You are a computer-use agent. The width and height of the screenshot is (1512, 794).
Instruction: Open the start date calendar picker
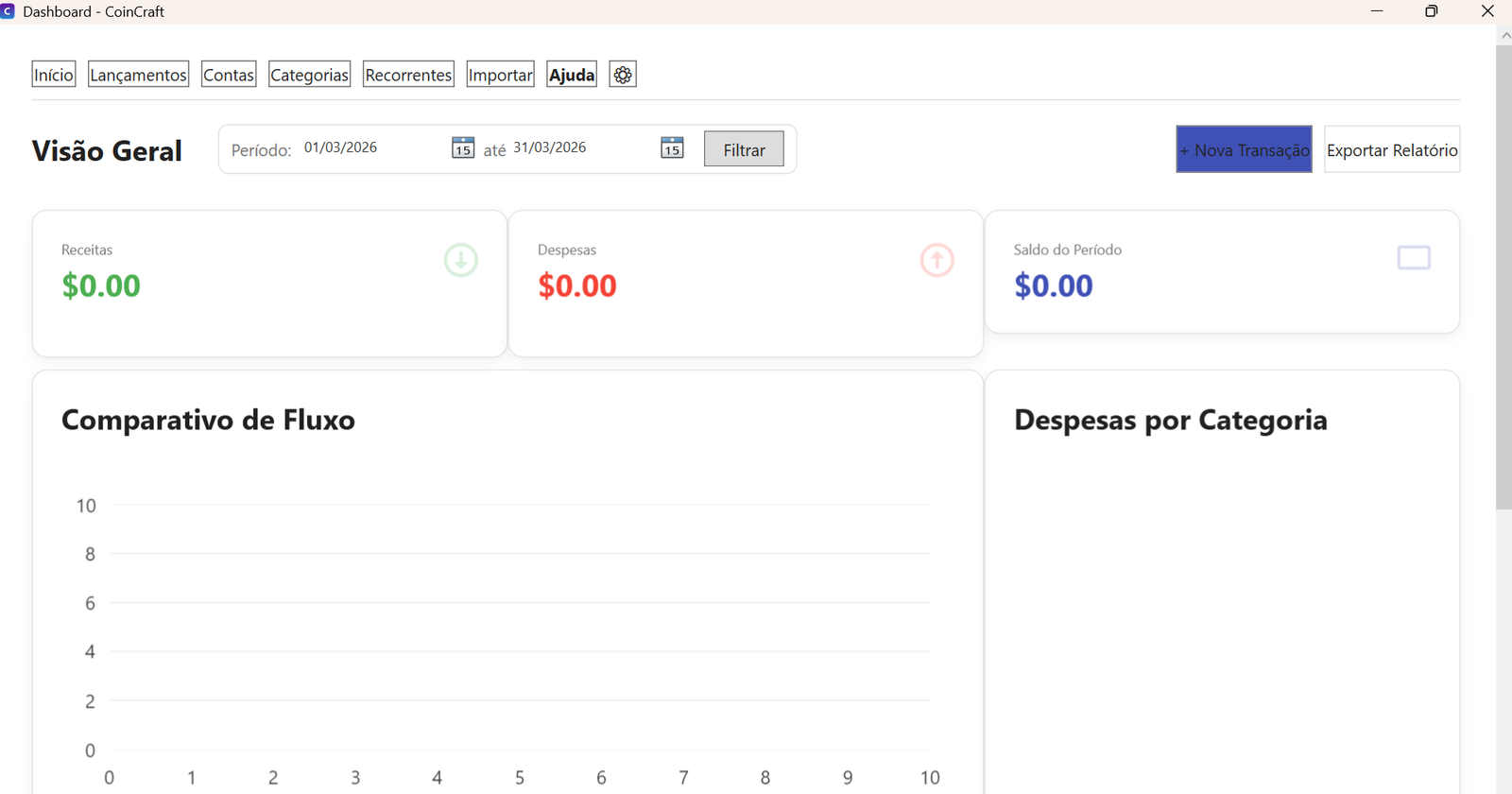(462, 148)
